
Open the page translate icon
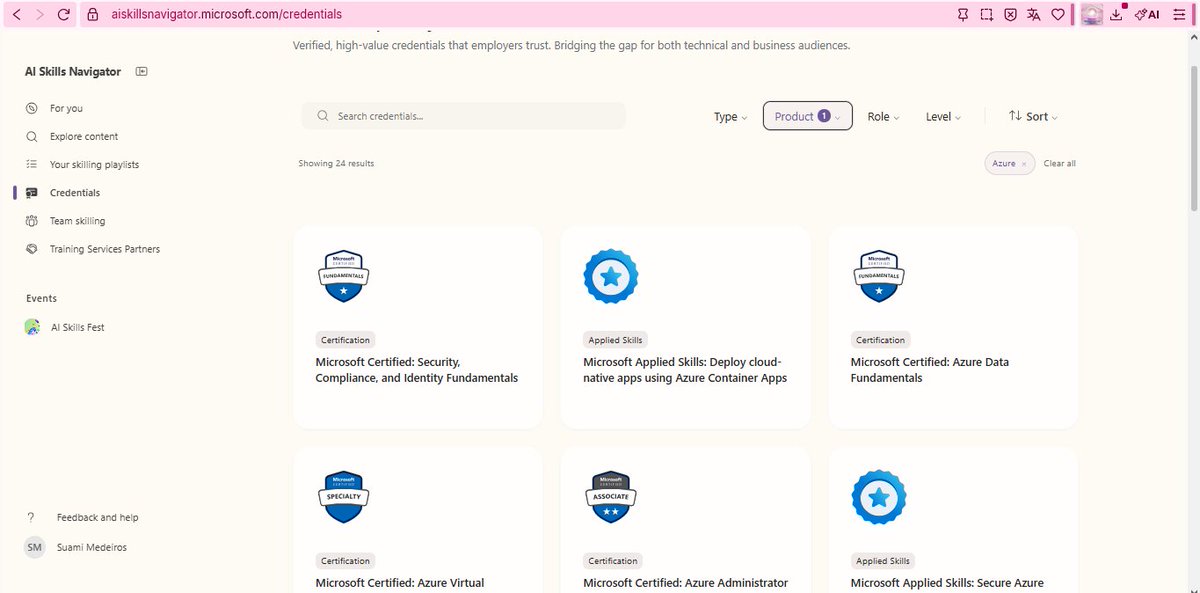tap(1034, 15)
